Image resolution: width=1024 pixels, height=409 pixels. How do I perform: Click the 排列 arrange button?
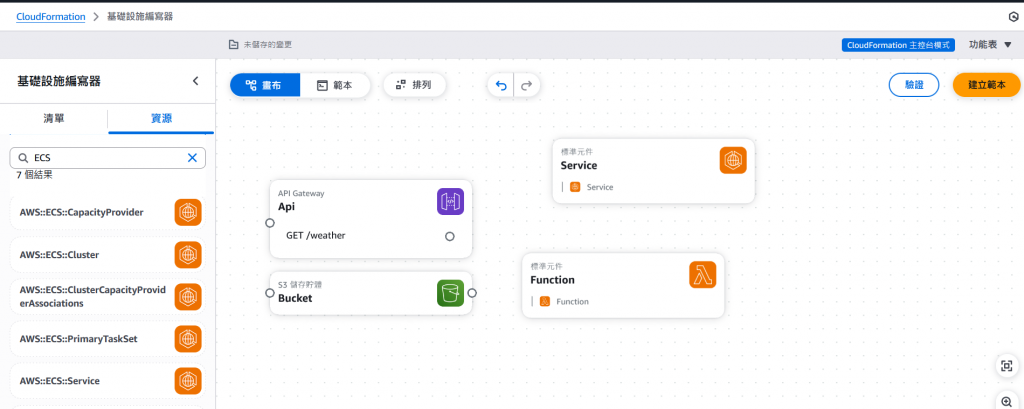(414, 85)
